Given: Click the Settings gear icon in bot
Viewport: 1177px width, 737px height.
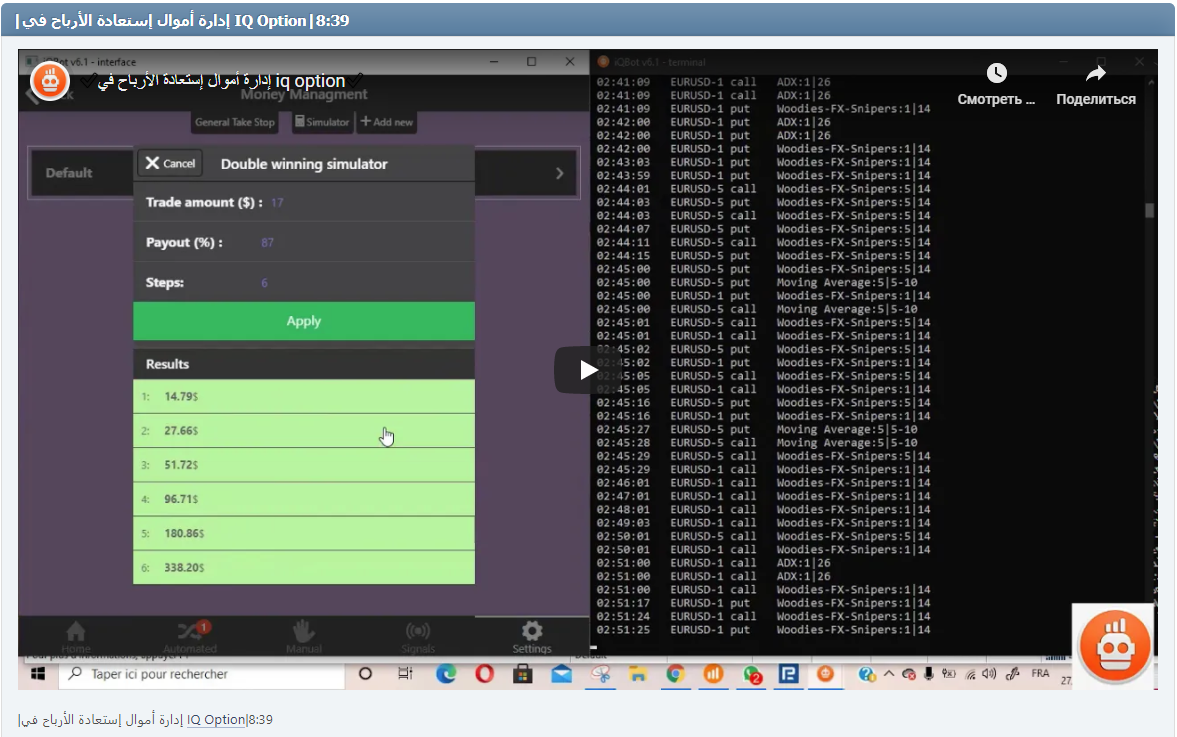Looking at the screenshot, I should tap(532, 632).
